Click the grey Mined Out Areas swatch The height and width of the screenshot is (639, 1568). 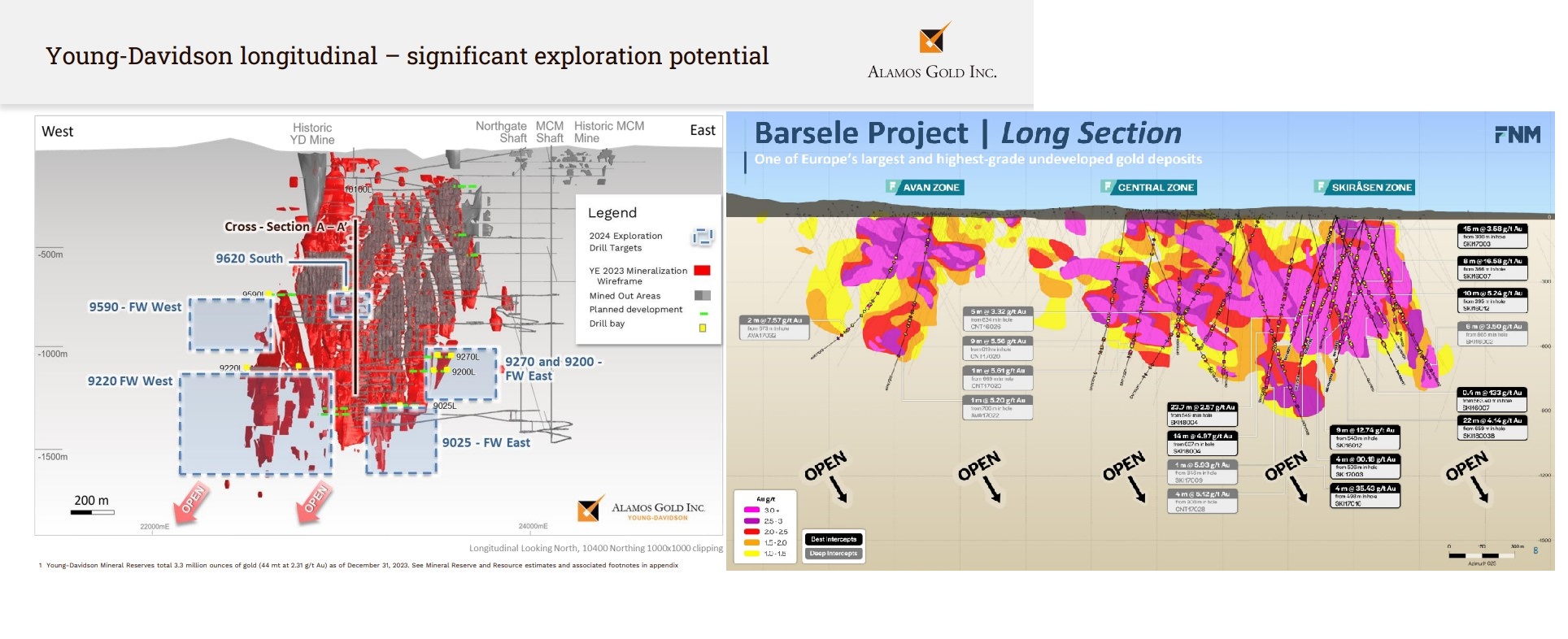pos(703,296)
